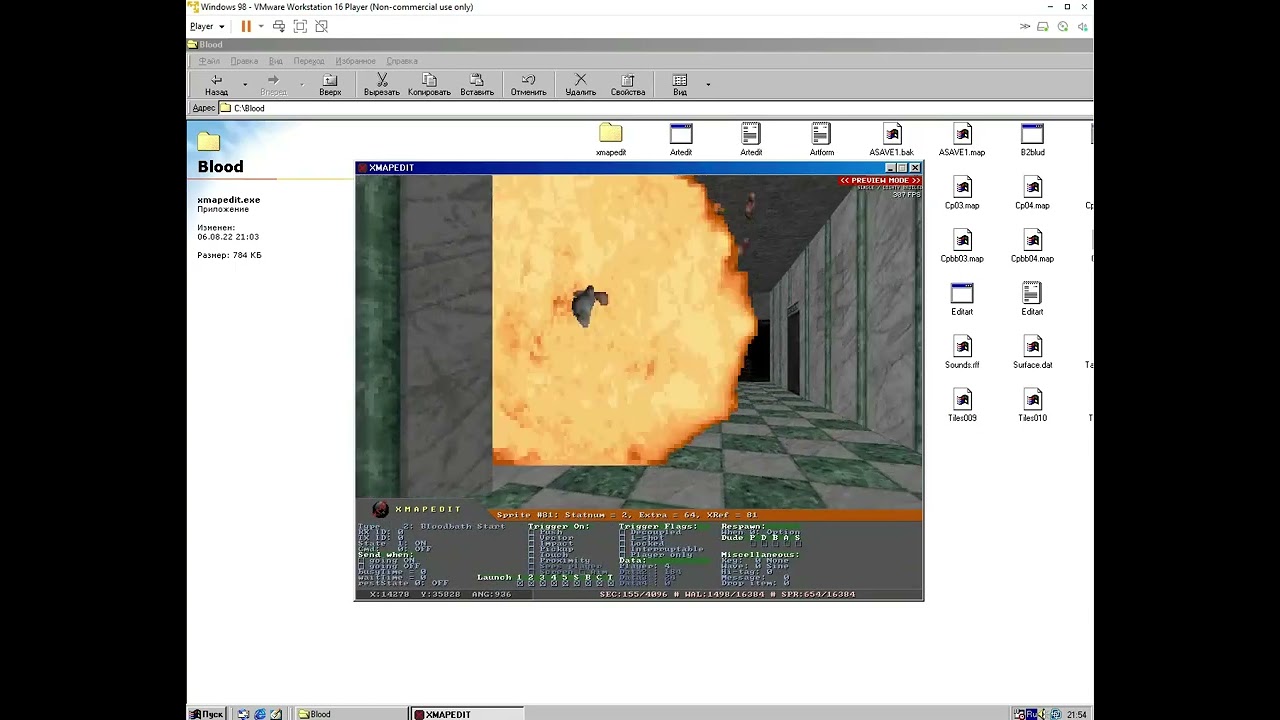Image resolution: width=1280 pixels, height=720 pixels.
Task: Select the second Editart file icon
Action: [1032, 293]
